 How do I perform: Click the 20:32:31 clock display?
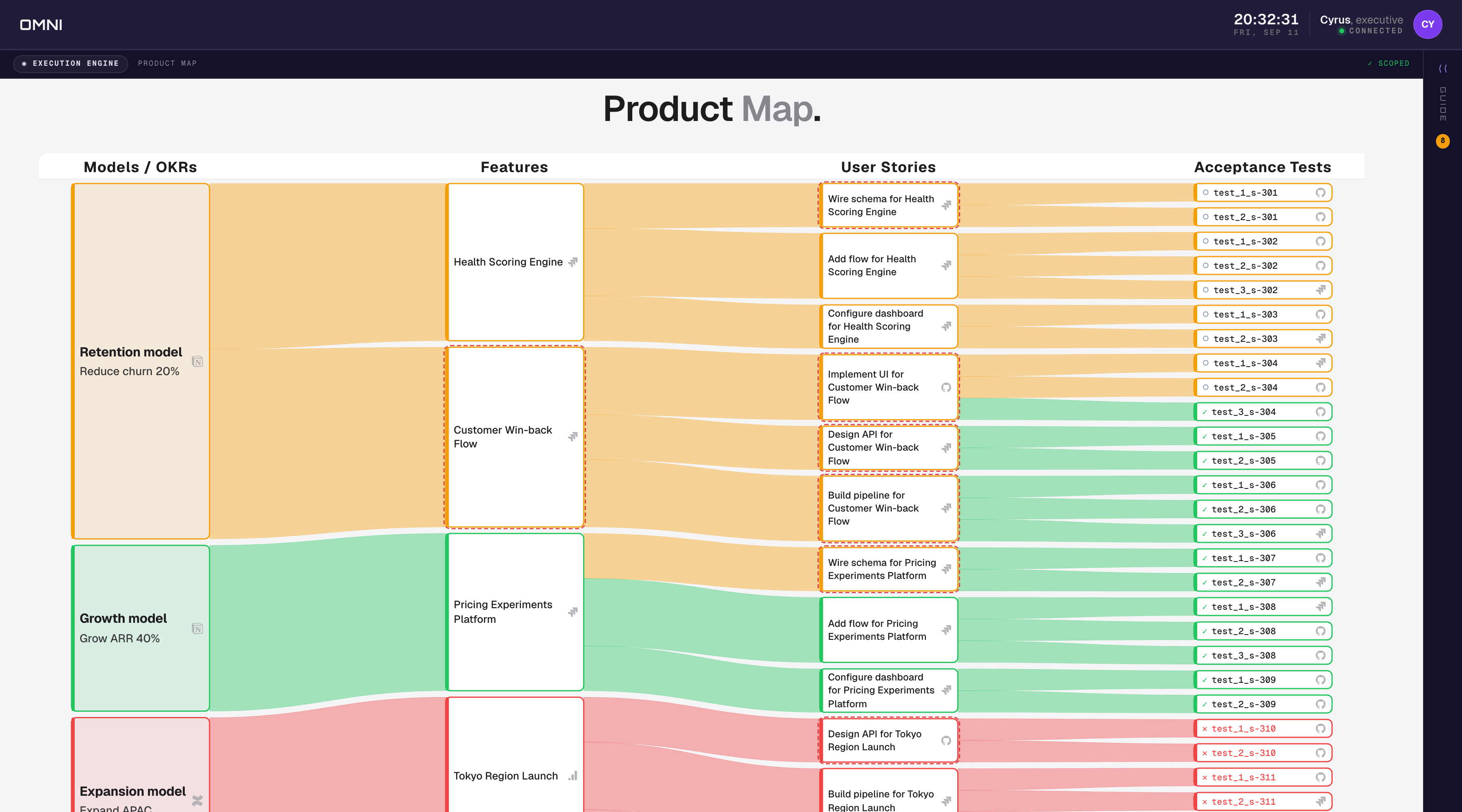[1266, 19]
